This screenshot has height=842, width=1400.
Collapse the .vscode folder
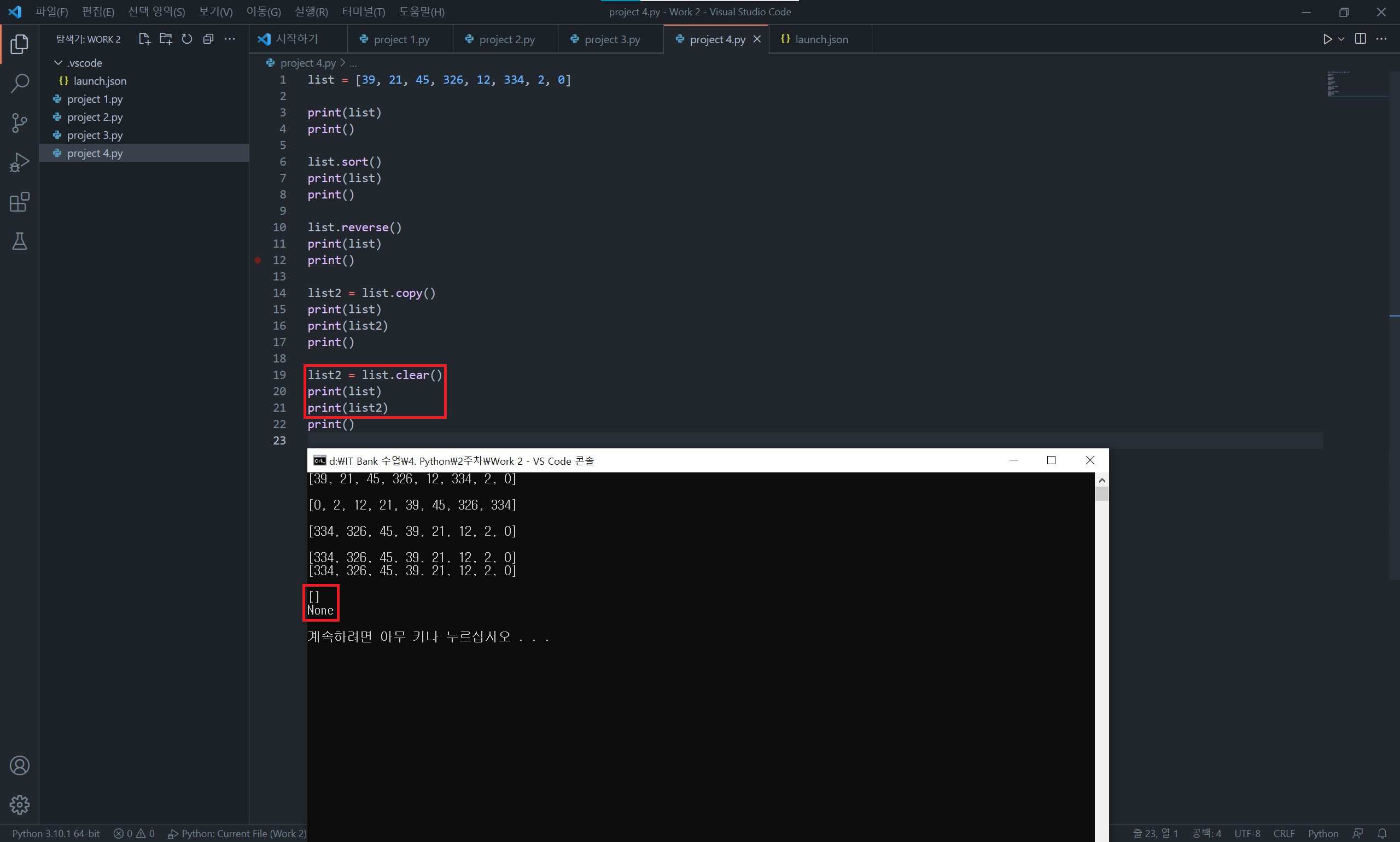[58, 63]
